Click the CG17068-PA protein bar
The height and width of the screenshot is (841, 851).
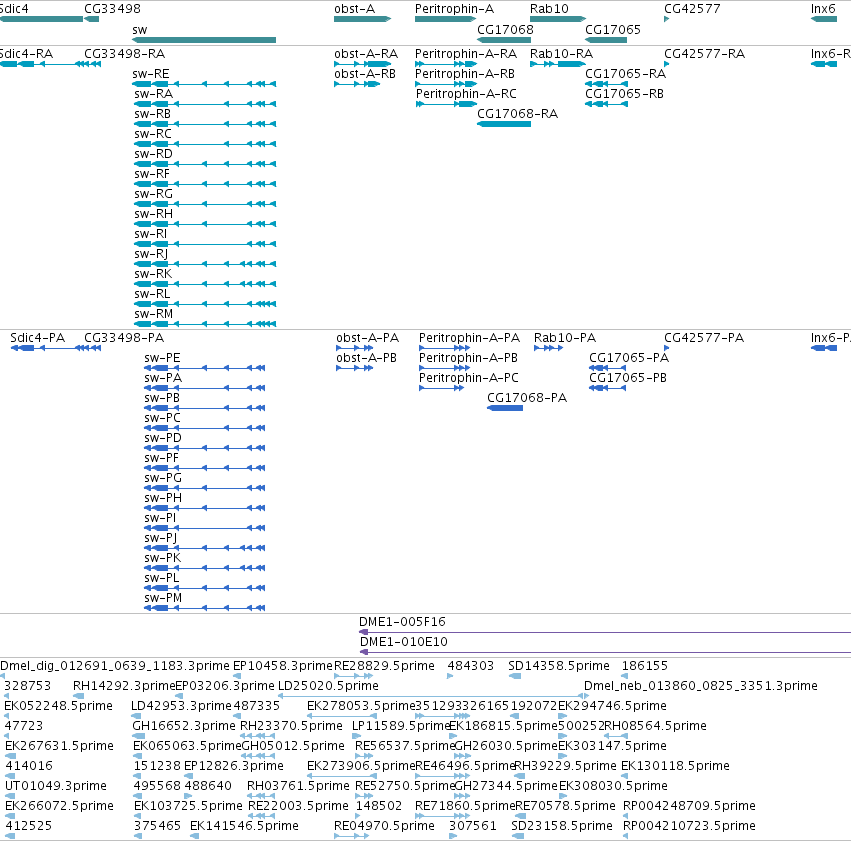point(505,408)
